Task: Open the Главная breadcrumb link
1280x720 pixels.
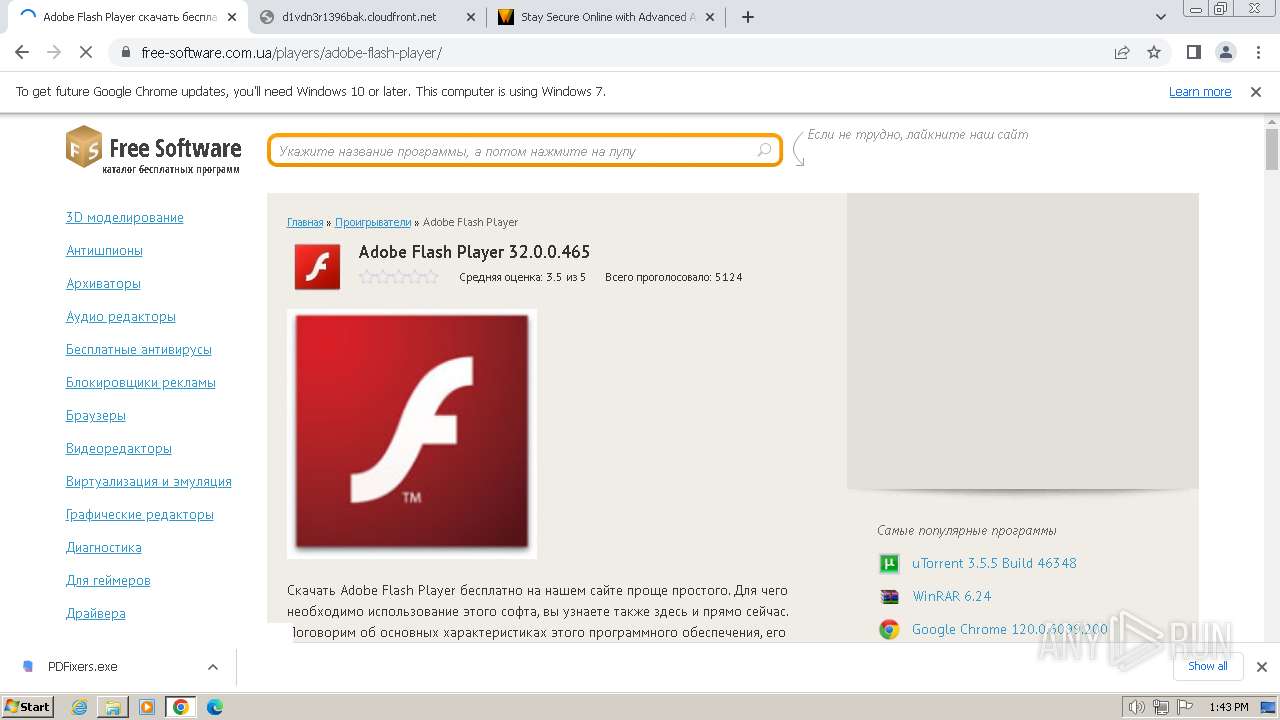Action: pos(305,222)
